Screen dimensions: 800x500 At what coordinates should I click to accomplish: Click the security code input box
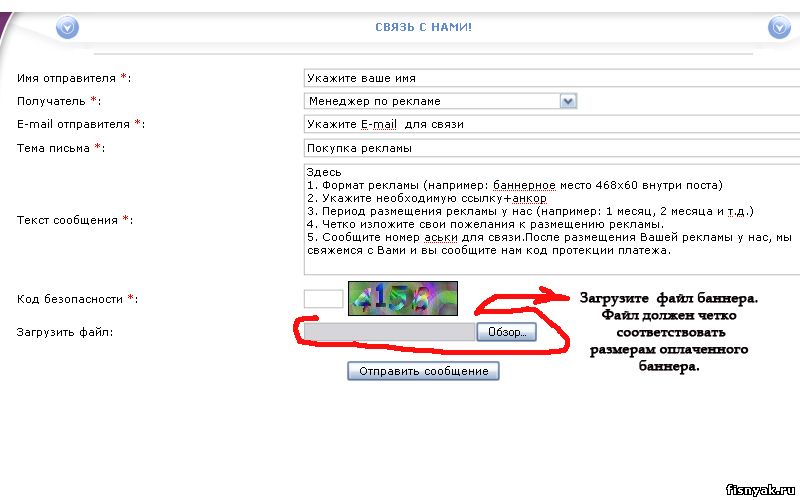(323, 299)
